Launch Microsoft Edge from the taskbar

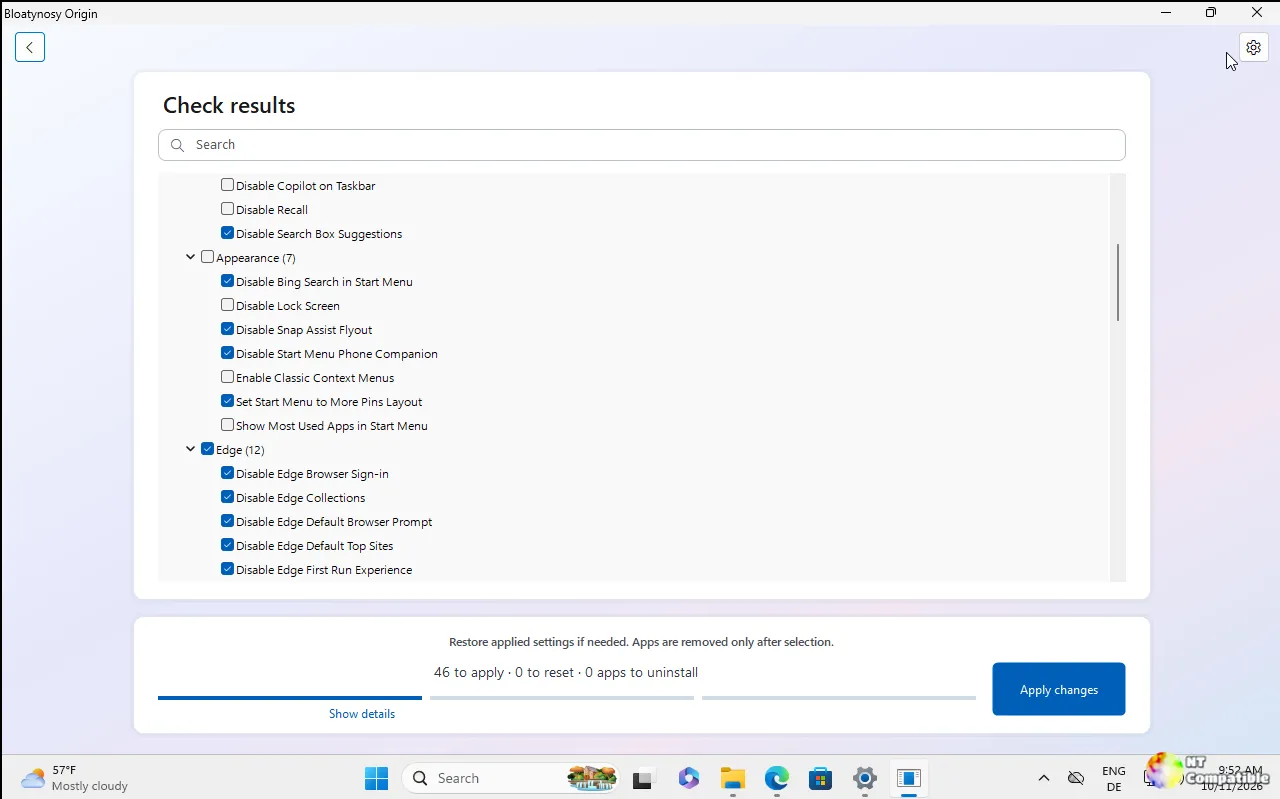pos(777,778)
